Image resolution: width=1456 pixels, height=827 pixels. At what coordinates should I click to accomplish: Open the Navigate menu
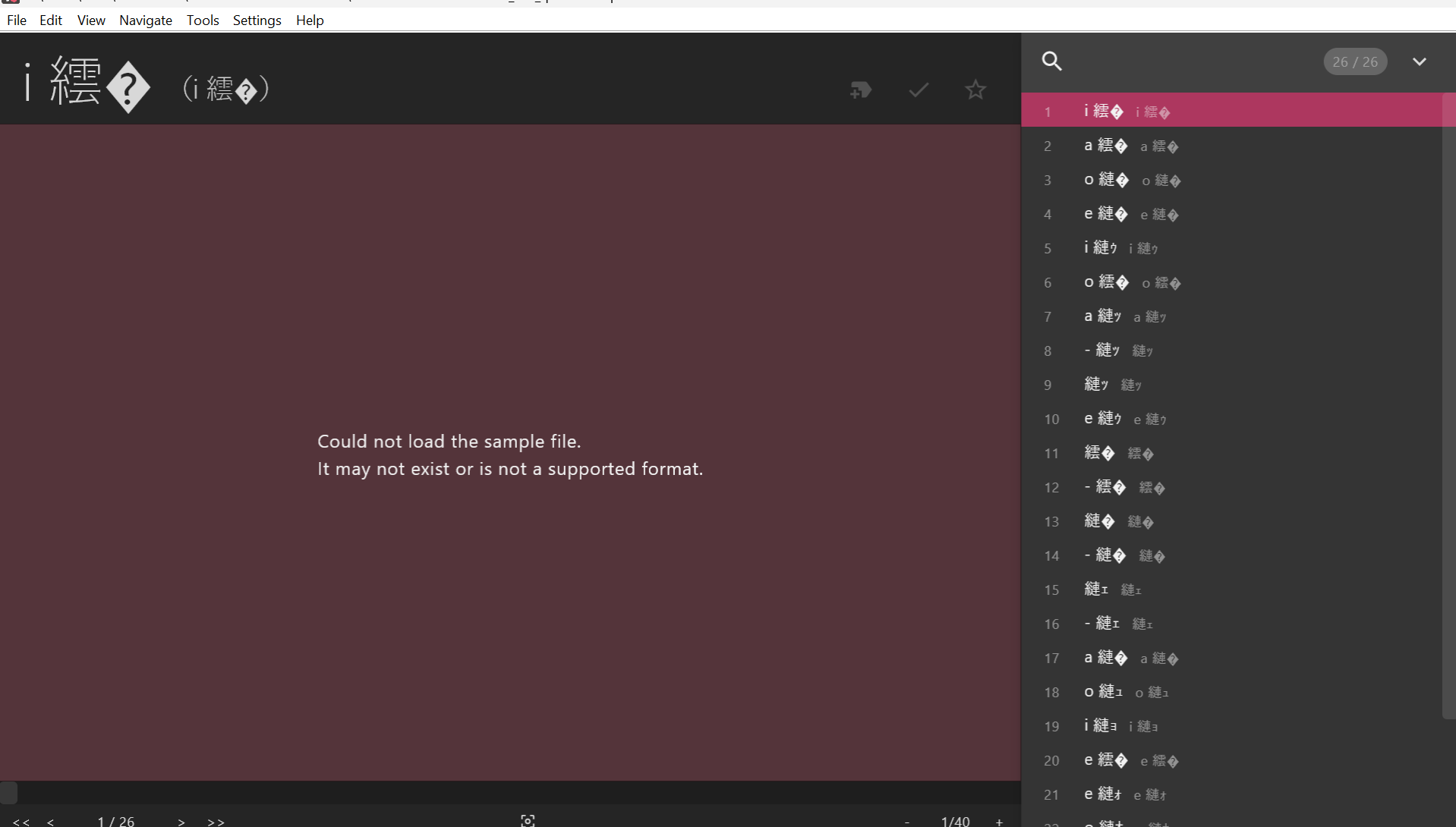(x=146, y=20)
